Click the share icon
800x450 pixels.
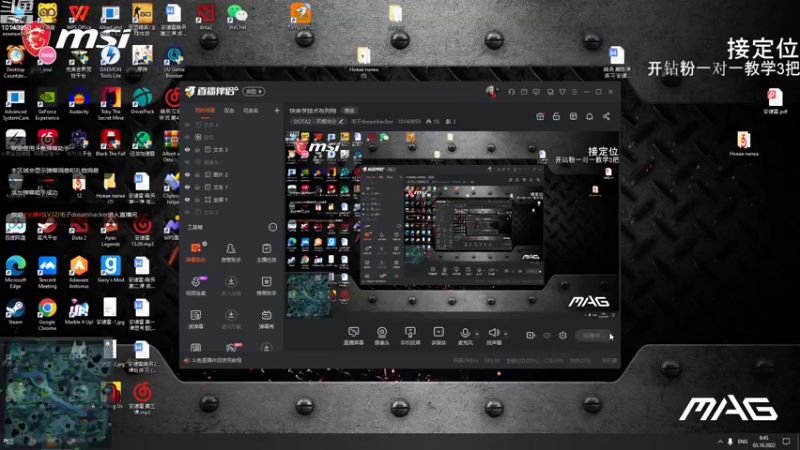coord(606,116)
